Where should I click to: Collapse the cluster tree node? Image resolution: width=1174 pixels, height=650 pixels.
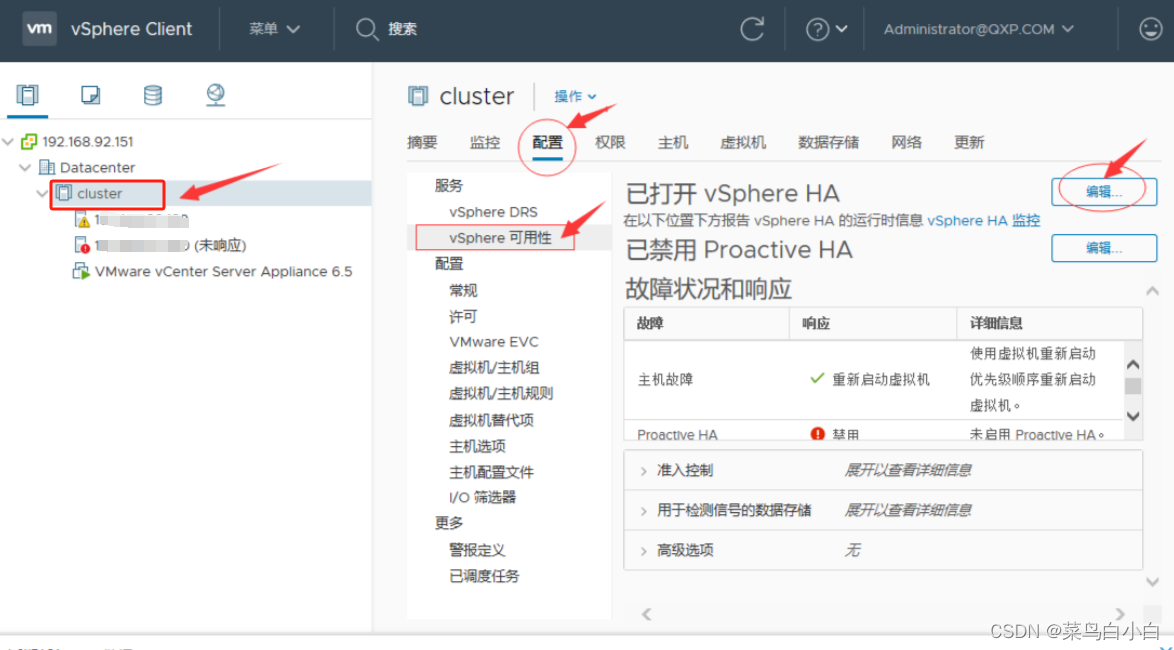[x=43, y=193]
